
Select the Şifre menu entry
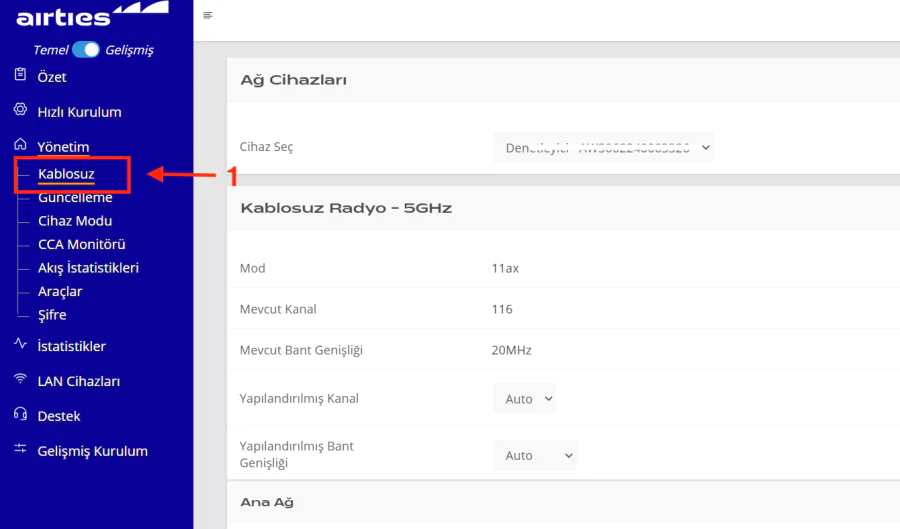[52, 315]
